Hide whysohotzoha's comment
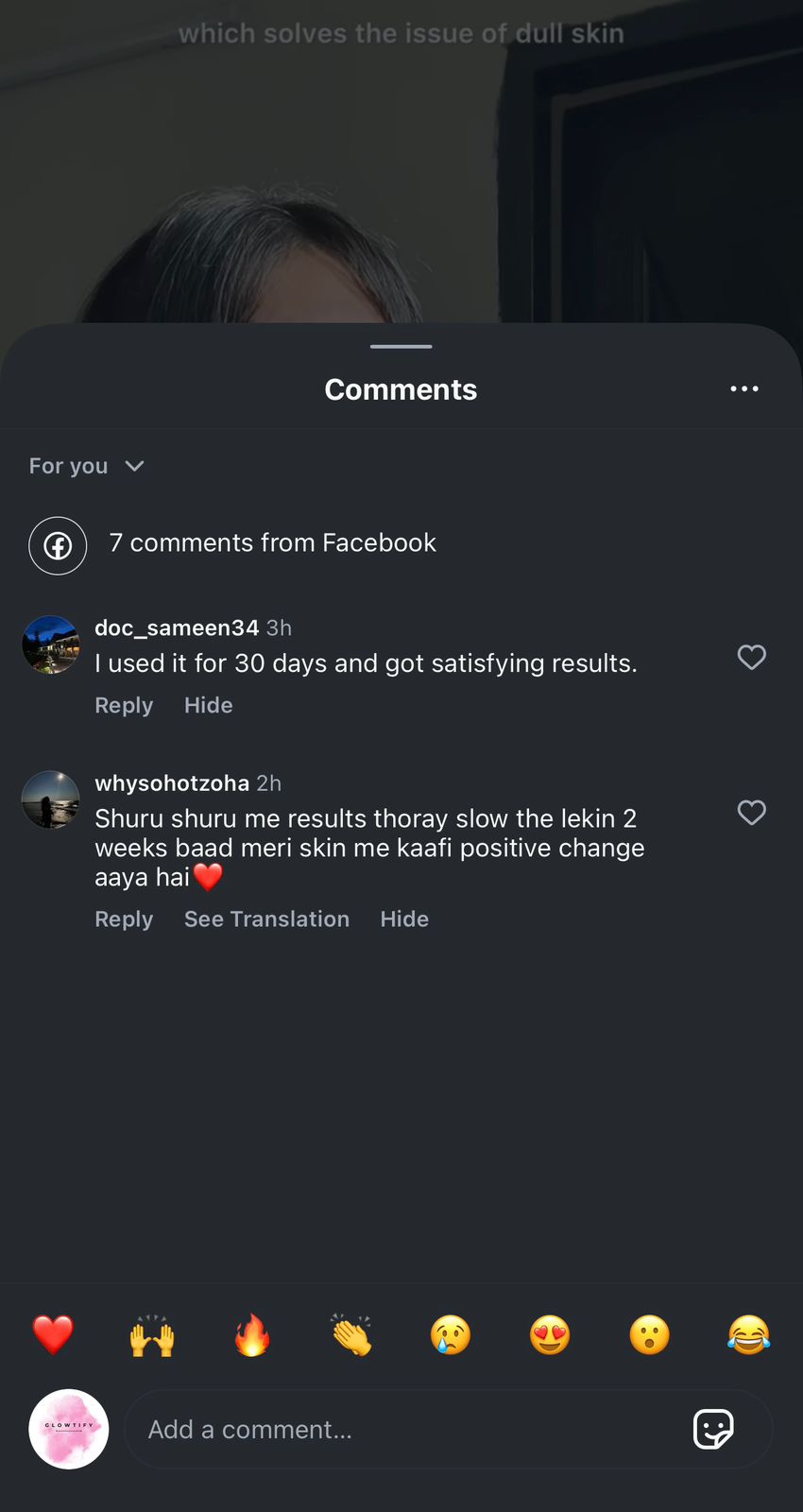803x1512 pixels. tap(404, 919)
